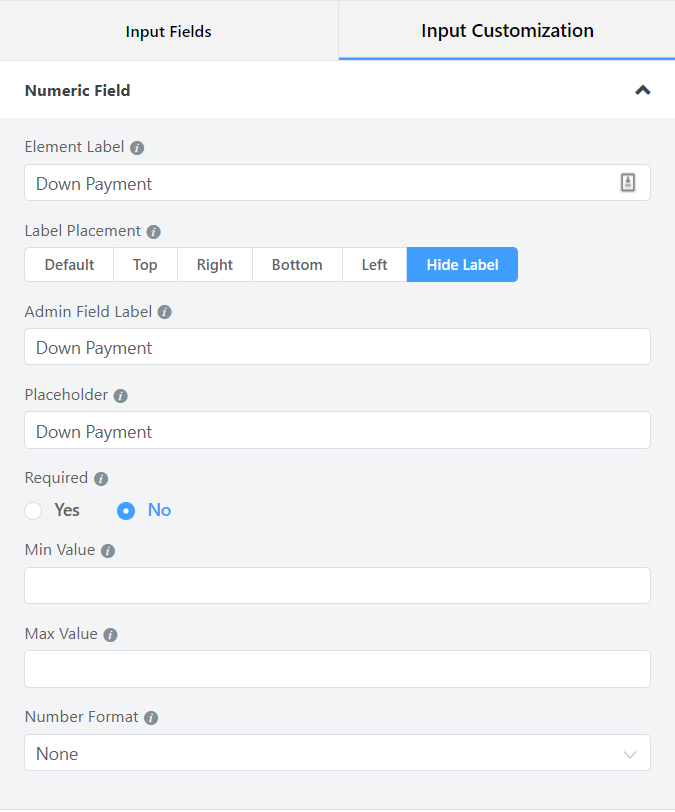This screenshot has height=812, width=675.
Task: Click the Placeholder info icon
Action: tap(121, 396)
